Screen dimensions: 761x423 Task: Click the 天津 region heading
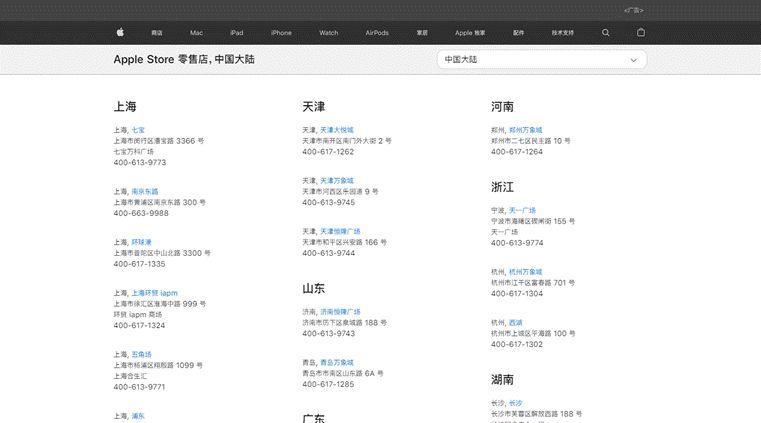pyautogui.click(x=314, y=106)
